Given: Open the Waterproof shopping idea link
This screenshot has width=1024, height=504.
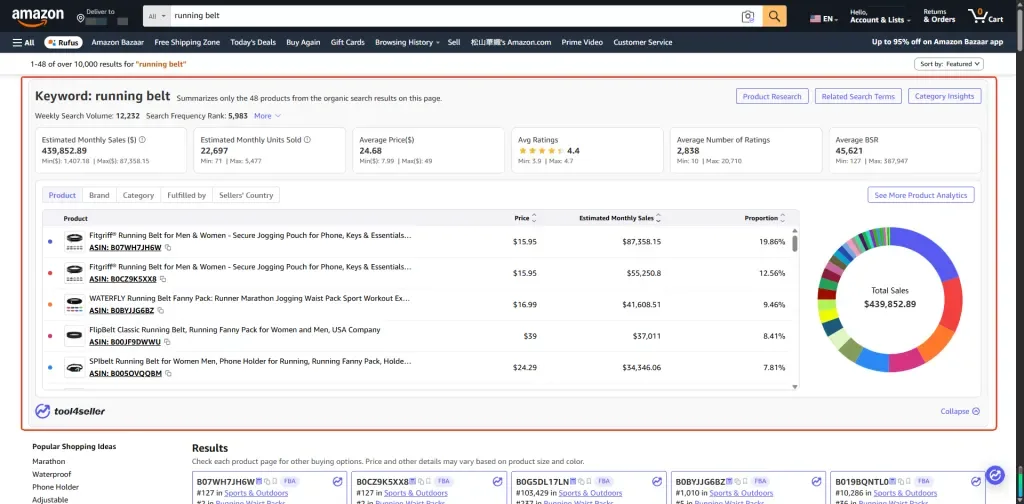Looking at the screenshot, I should pos(52,474).
